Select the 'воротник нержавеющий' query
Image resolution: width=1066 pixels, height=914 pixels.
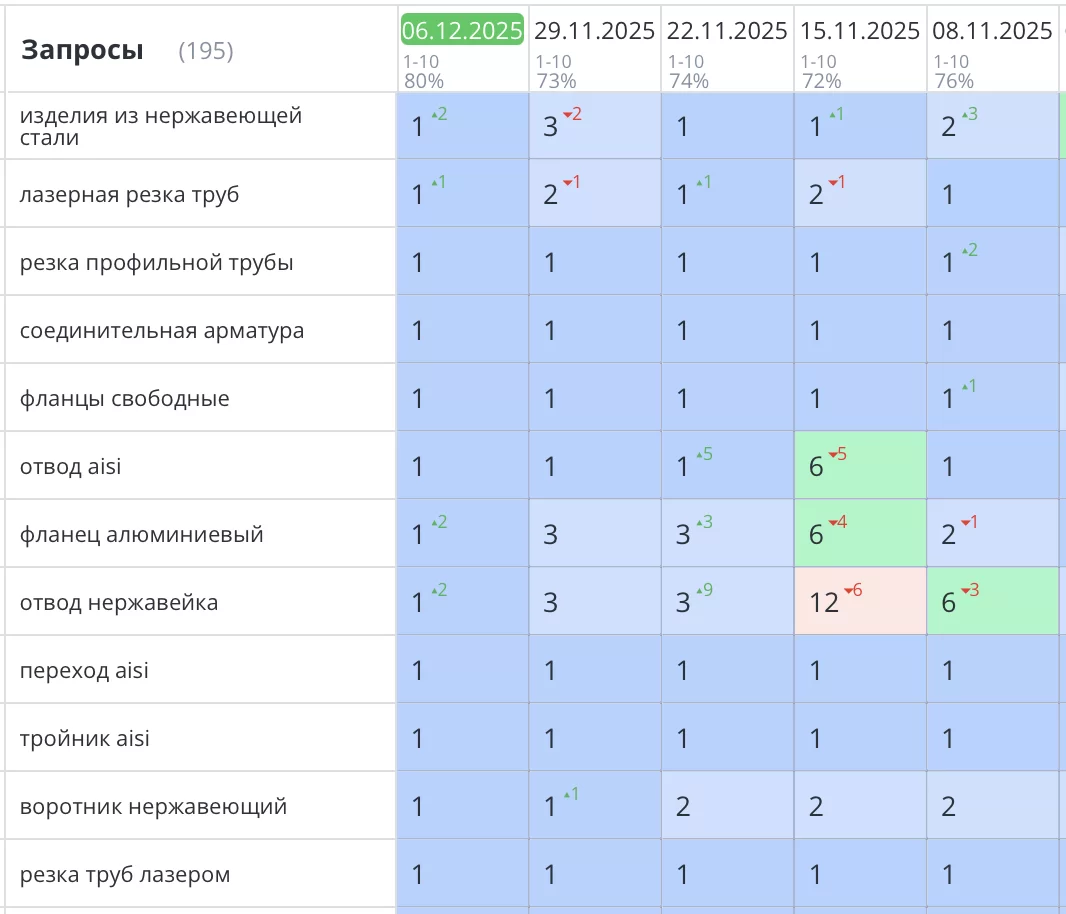[153, 806]
